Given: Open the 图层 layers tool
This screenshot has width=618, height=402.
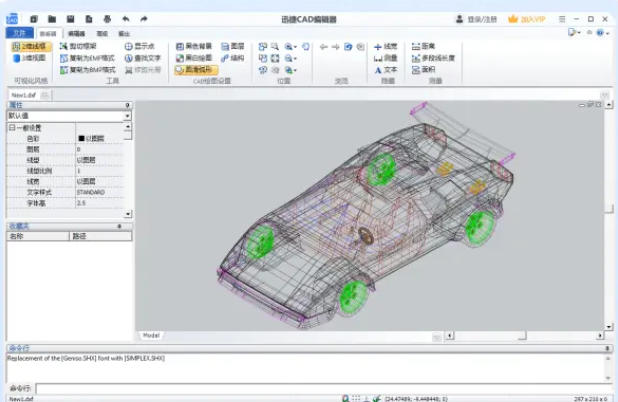Looking at the screenshot, I should (231, 46).
